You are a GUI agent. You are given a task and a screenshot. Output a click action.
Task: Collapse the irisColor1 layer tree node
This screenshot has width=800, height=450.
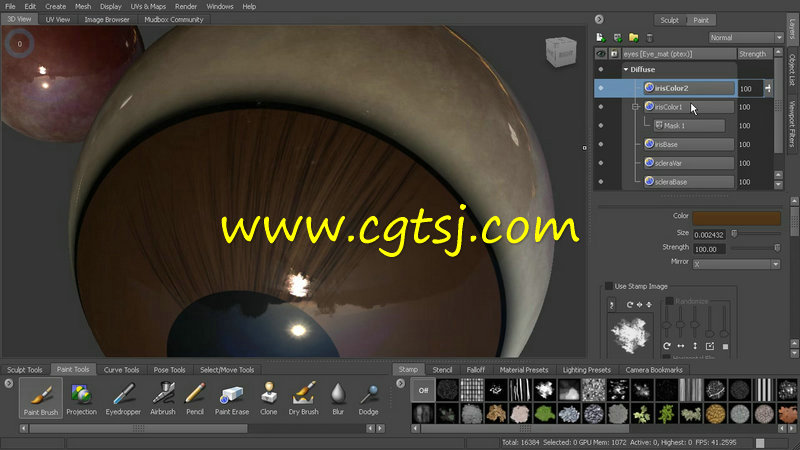635,107
